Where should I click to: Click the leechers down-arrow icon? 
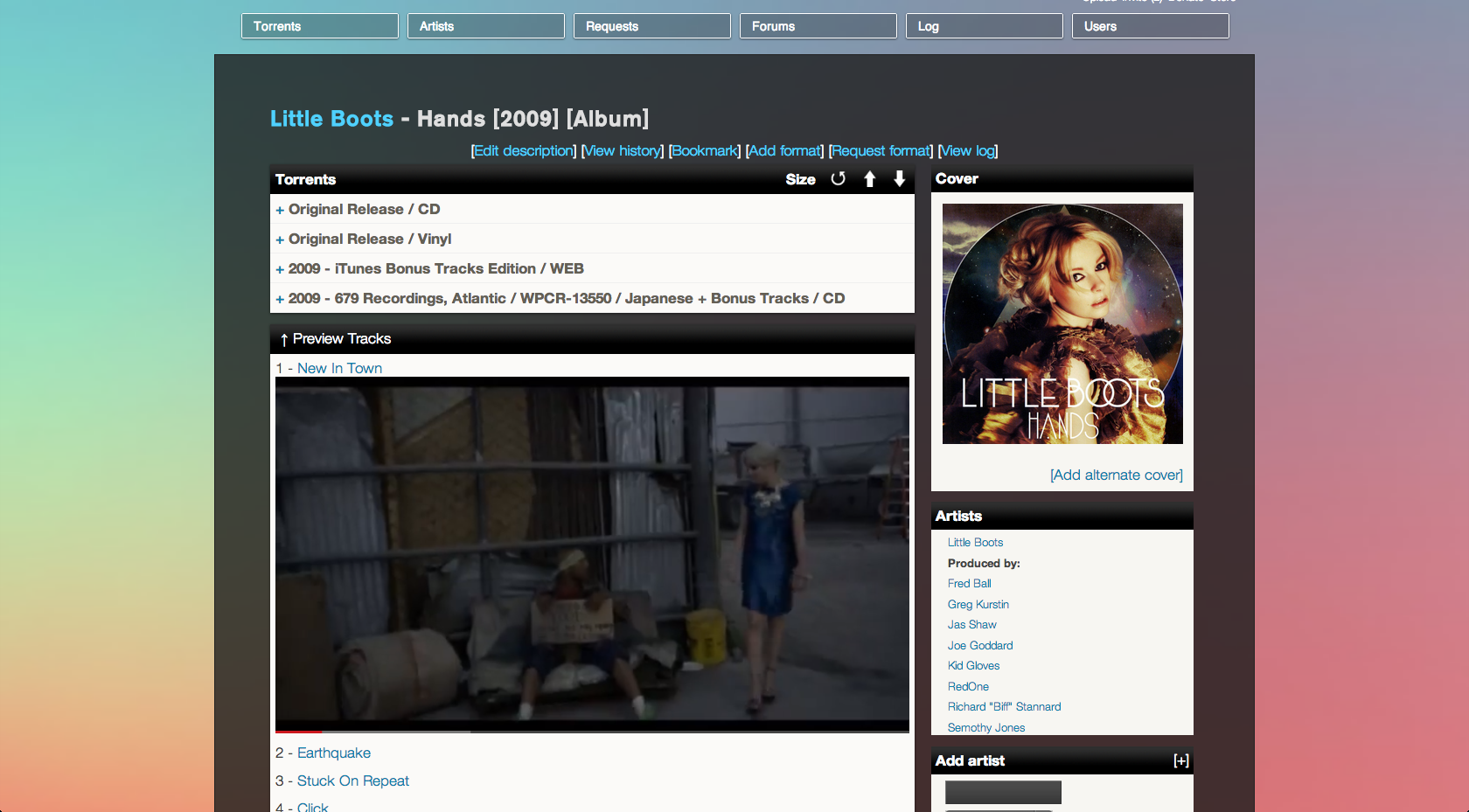tap(899, 179)
